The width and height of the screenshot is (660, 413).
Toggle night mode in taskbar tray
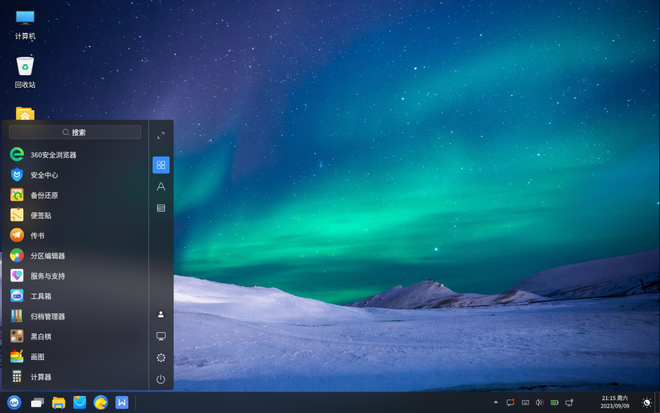click(646, 403)
